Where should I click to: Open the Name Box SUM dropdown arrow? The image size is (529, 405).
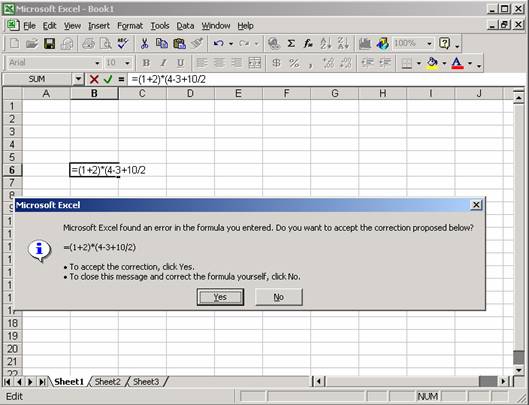[x=78, y=79]
